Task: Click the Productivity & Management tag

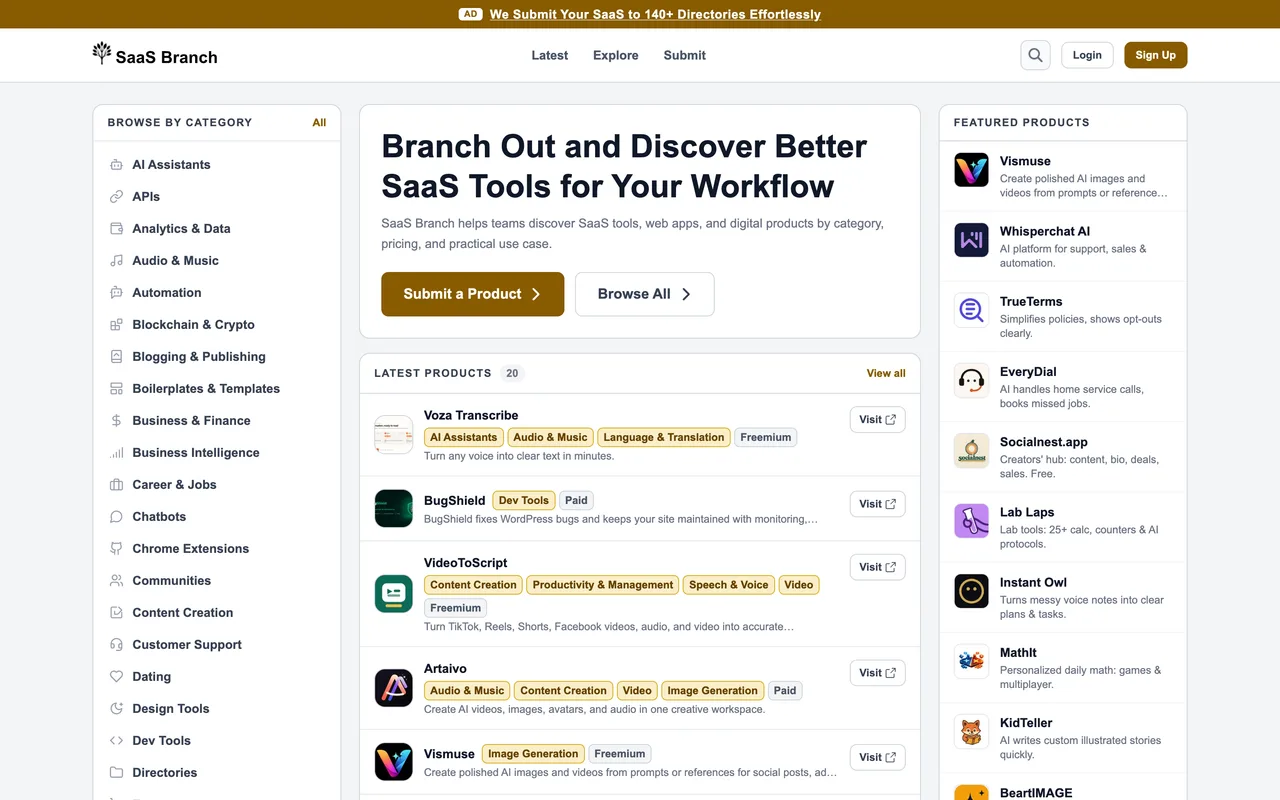Action: 603,585
